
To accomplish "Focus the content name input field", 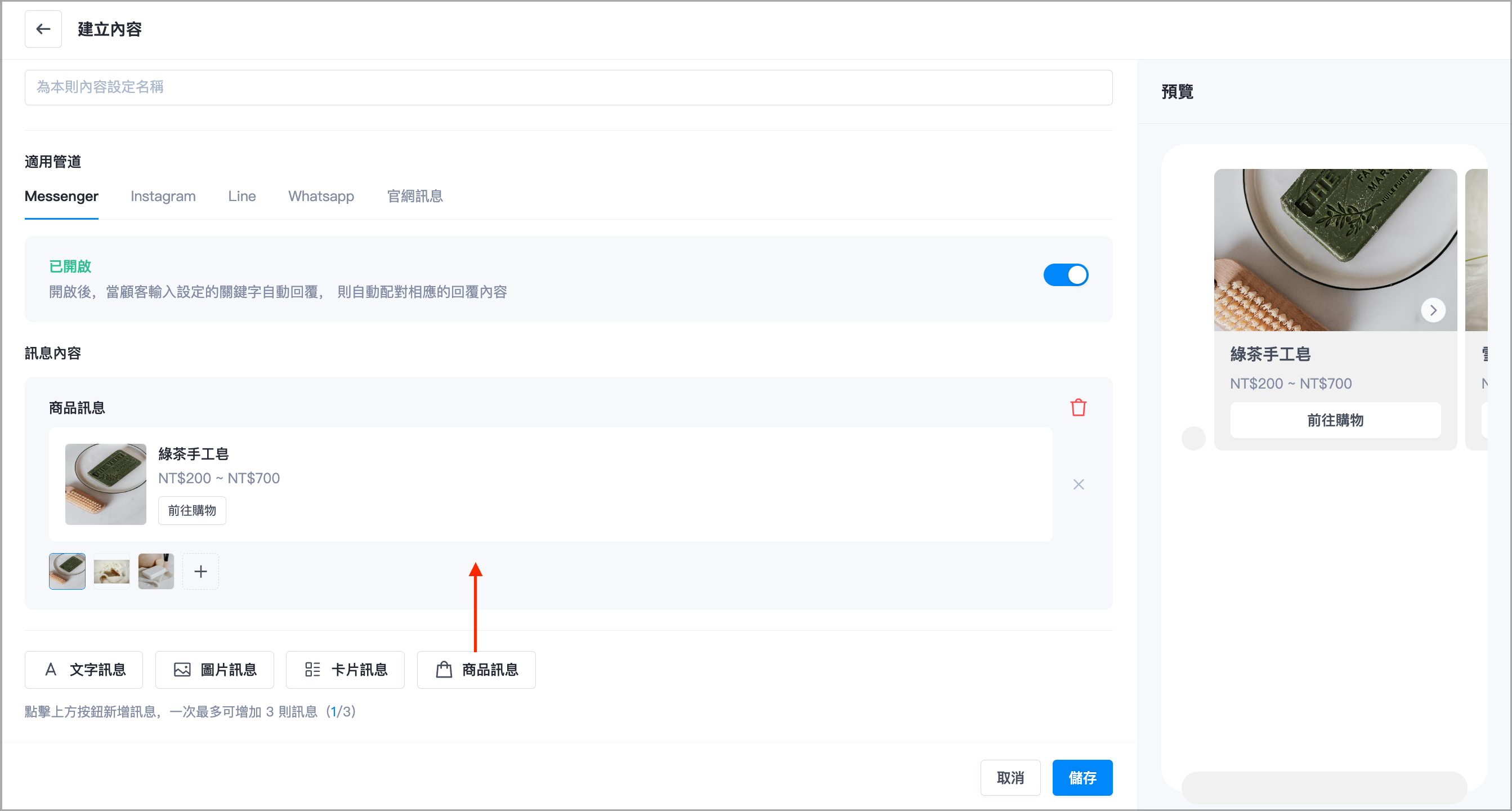I will 568,87.
